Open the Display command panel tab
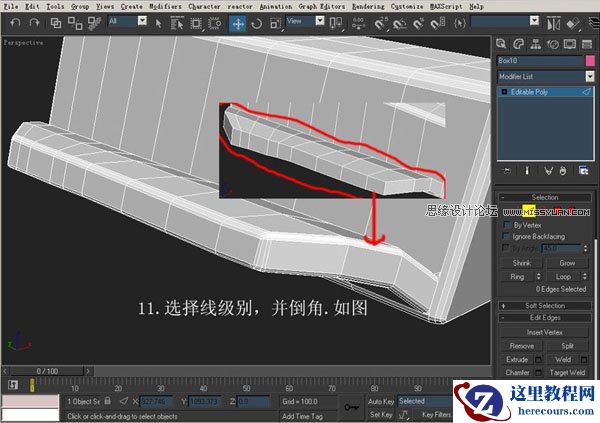The width and height of the screenshot is (600, 423). click(570, 44)
